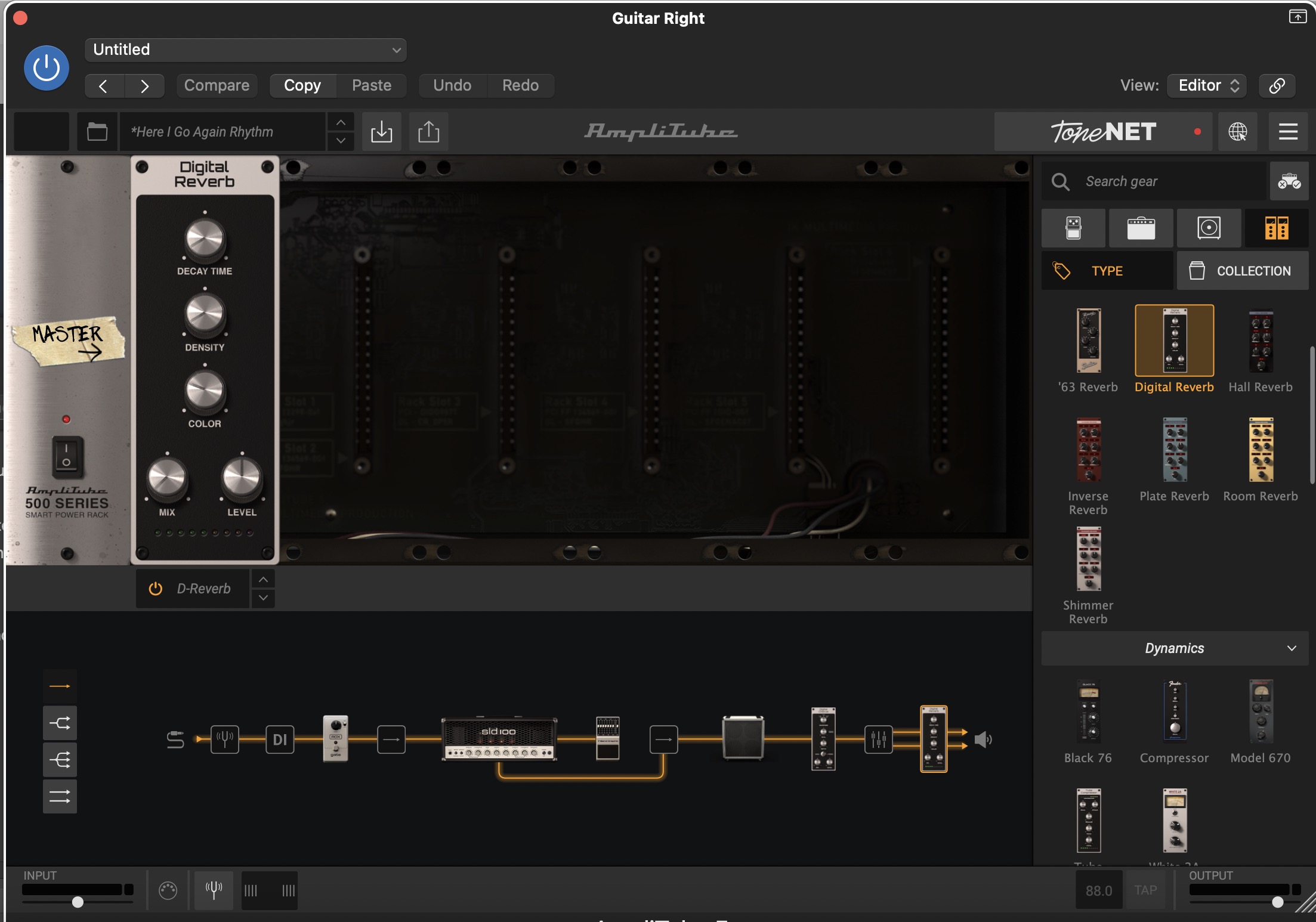Select the single serial signal chain routing
This screenshot has width=1316, height=922.
pyautogui.click(x=60, y=686)
